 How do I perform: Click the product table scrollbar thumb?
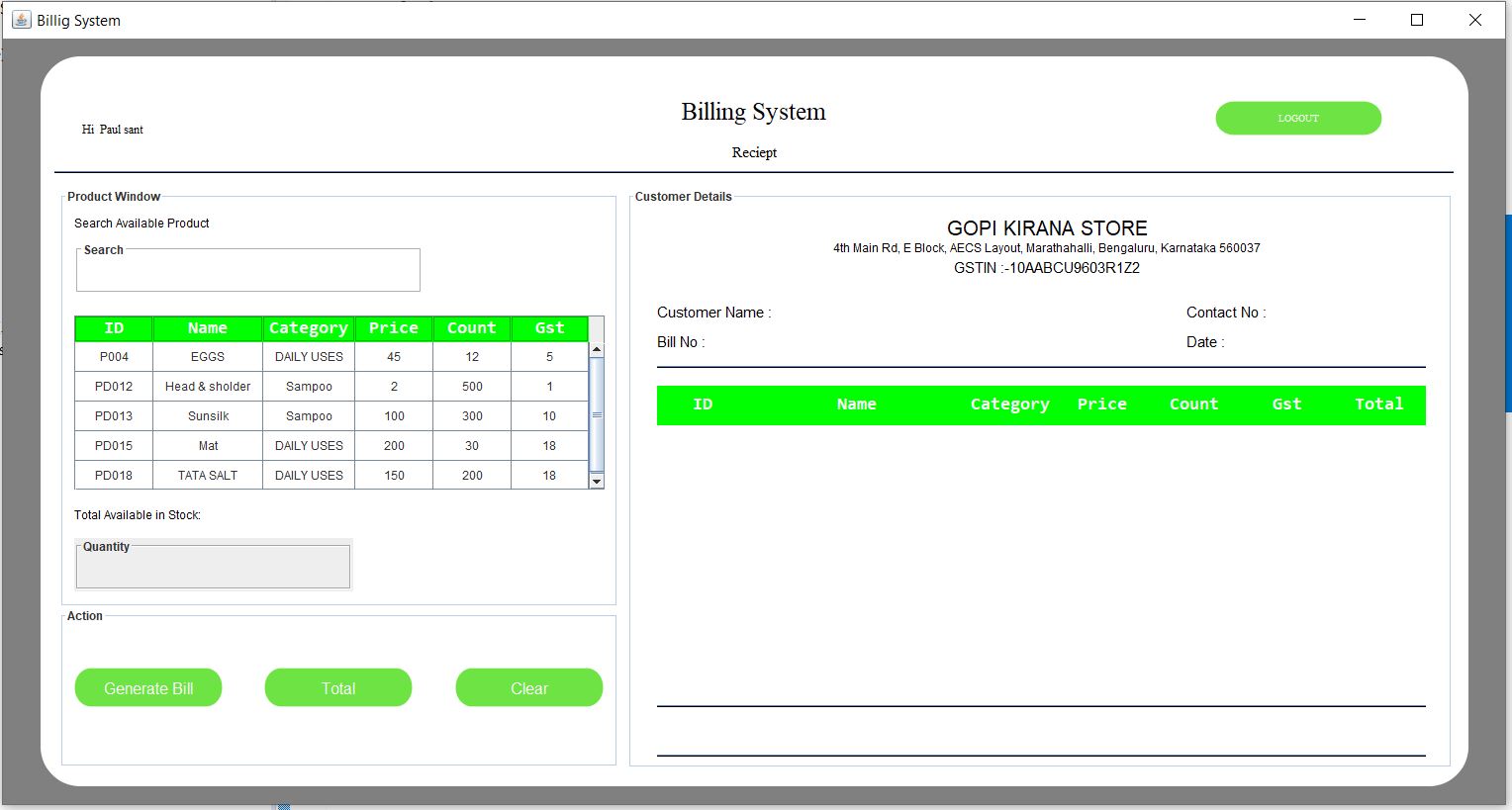pyautogui.click(x=597, y=414)
